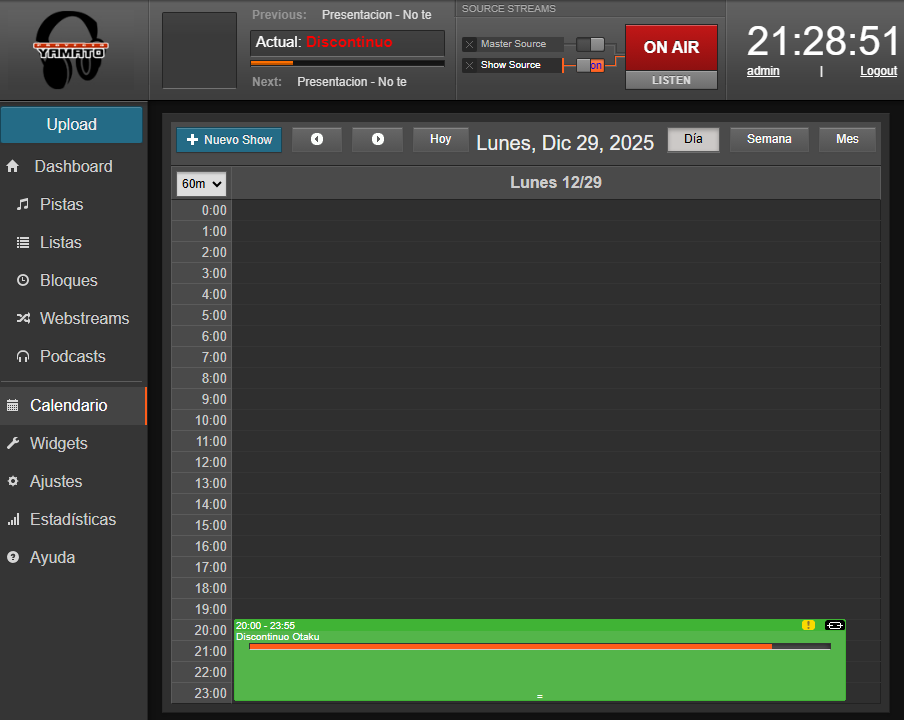
Task: Disconnect Show Source with X icon
Action: pyautogui.click(x=469, y=65)
